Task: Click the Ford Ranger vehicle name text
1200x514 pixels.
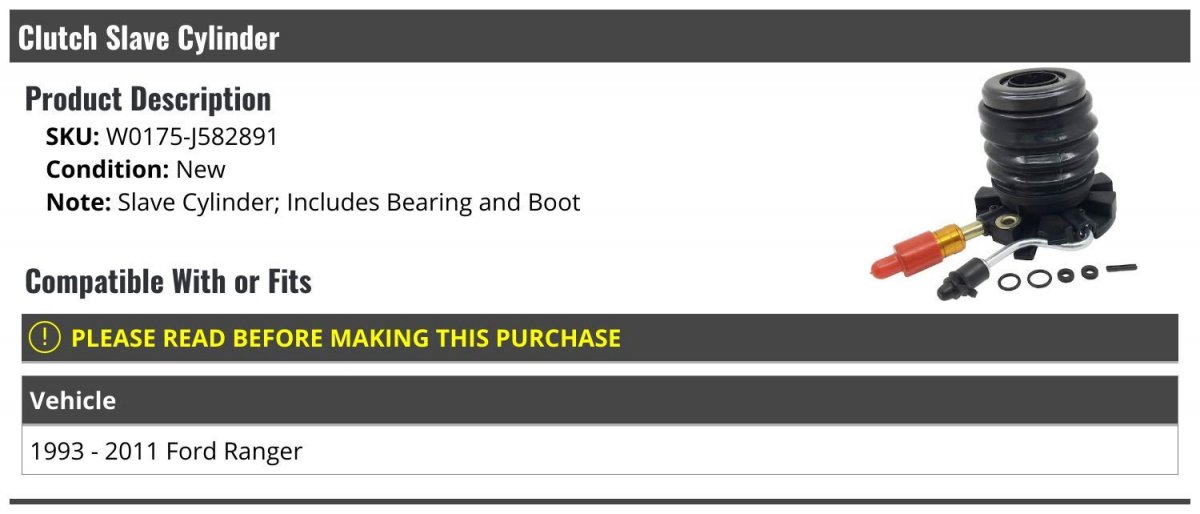Action: (x=234, y=451)
